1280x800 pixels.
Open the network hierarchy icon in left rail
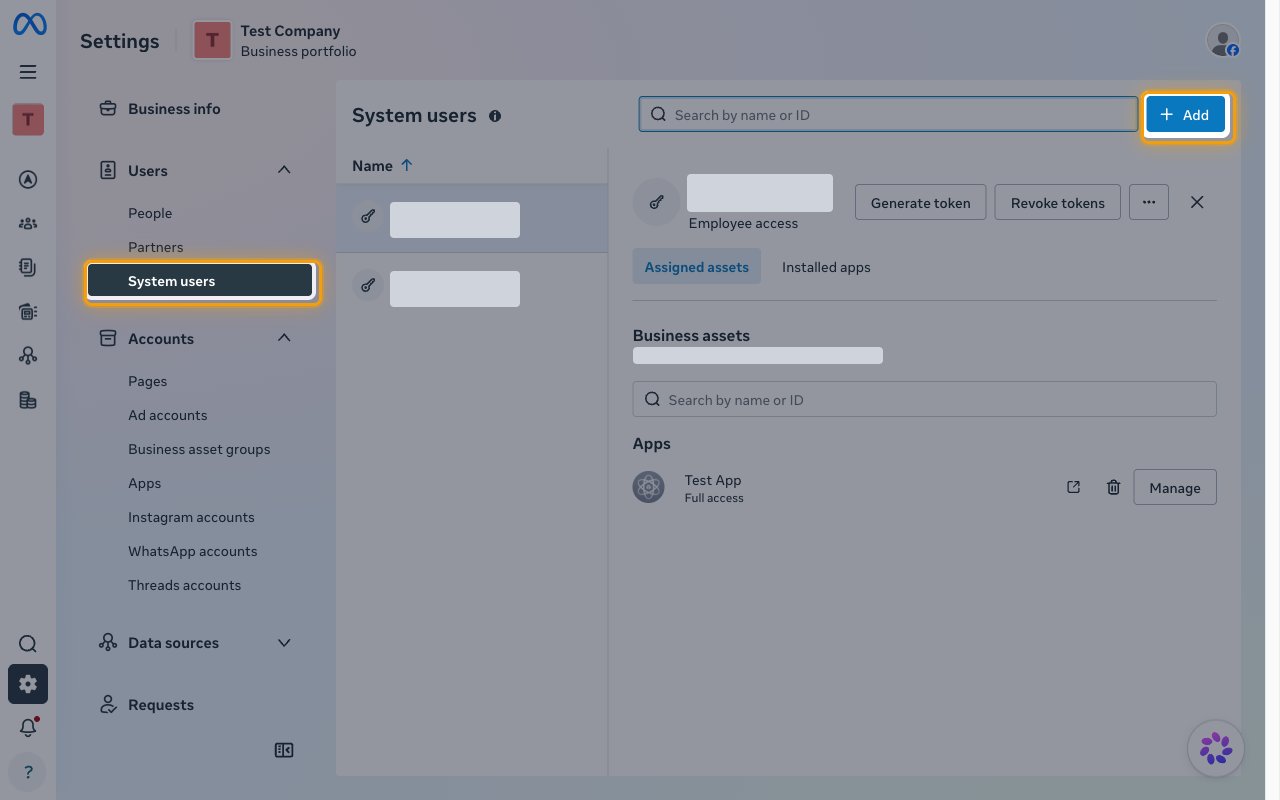(x=28, y=356)
